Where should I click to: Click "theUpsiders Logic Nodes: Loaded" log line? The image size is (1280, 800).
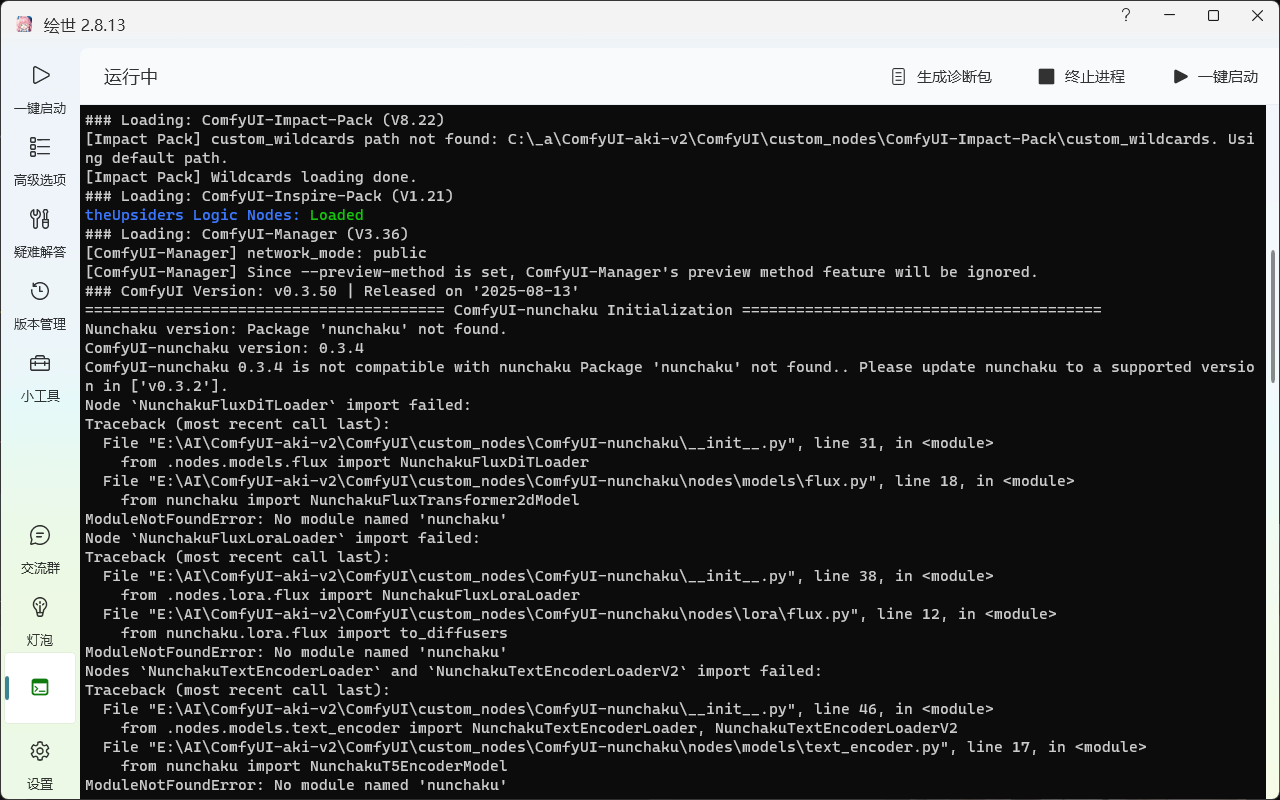(x=224, y=215)
